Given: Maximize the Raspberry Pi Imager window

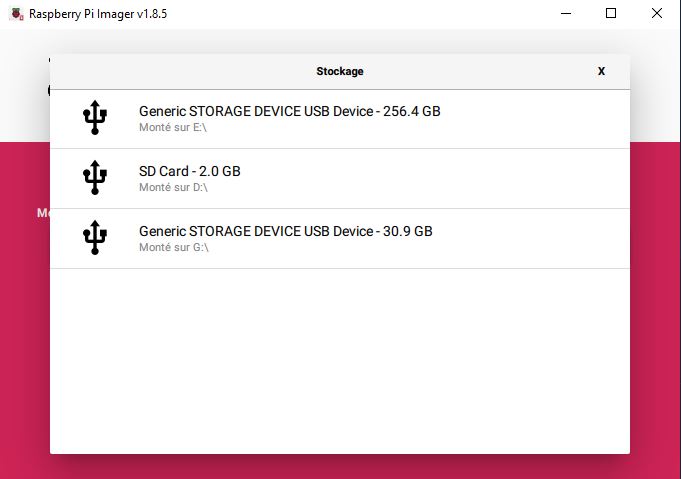Looking at the screenshot, I should (x=611, y=13).
